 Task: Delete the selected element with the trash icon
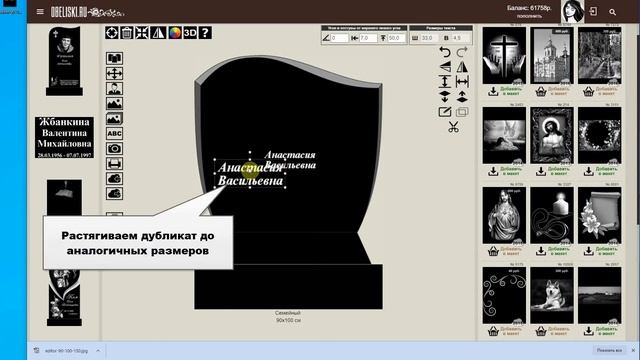[127, 33]
